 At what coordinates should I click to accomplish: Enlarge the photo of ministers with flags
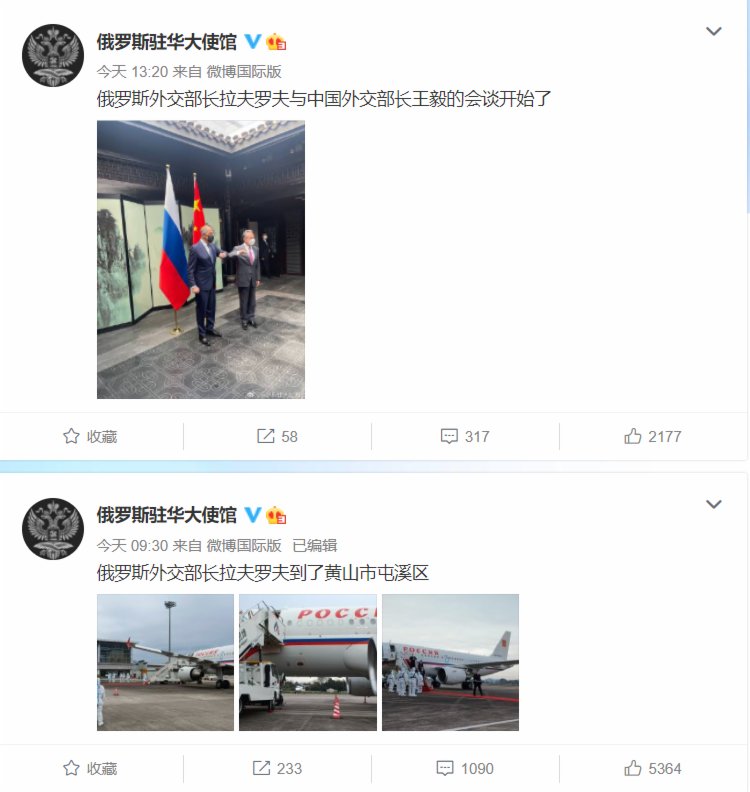pyautogui.click(x=201, y=260)
